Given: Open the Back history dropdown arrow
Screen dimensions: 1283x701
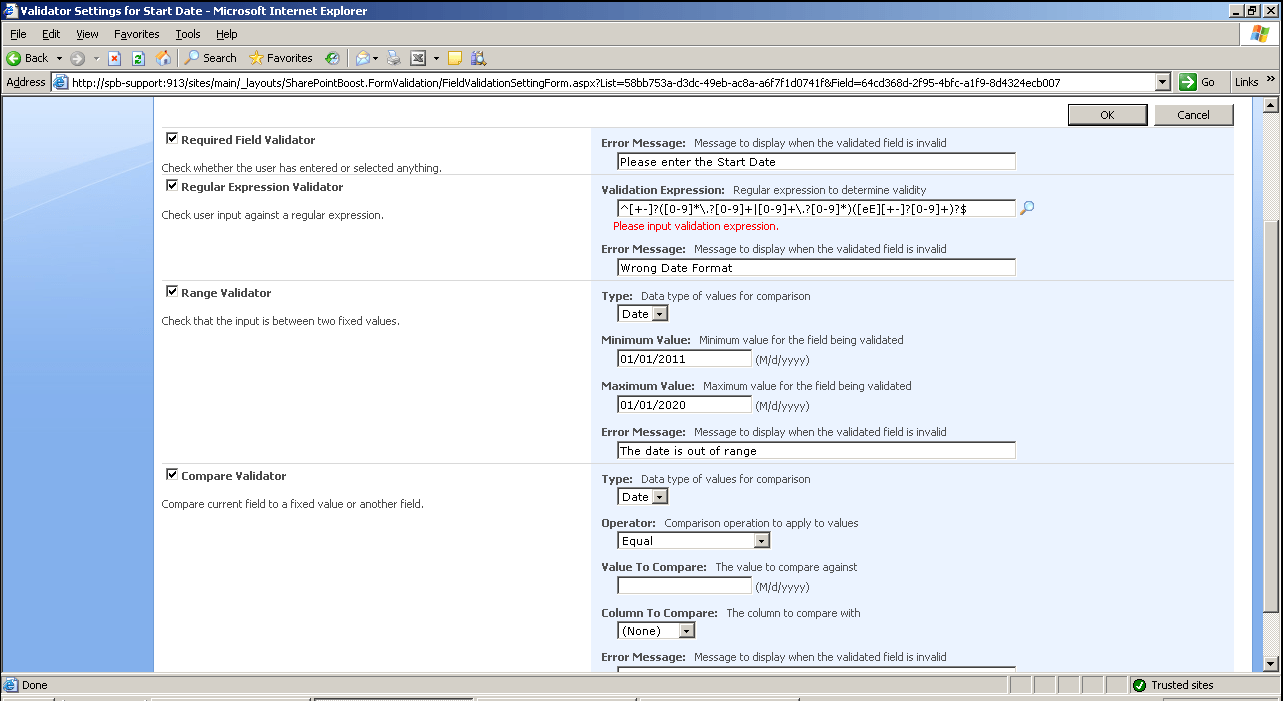Looking at the screenshot, I should point(59,58).
